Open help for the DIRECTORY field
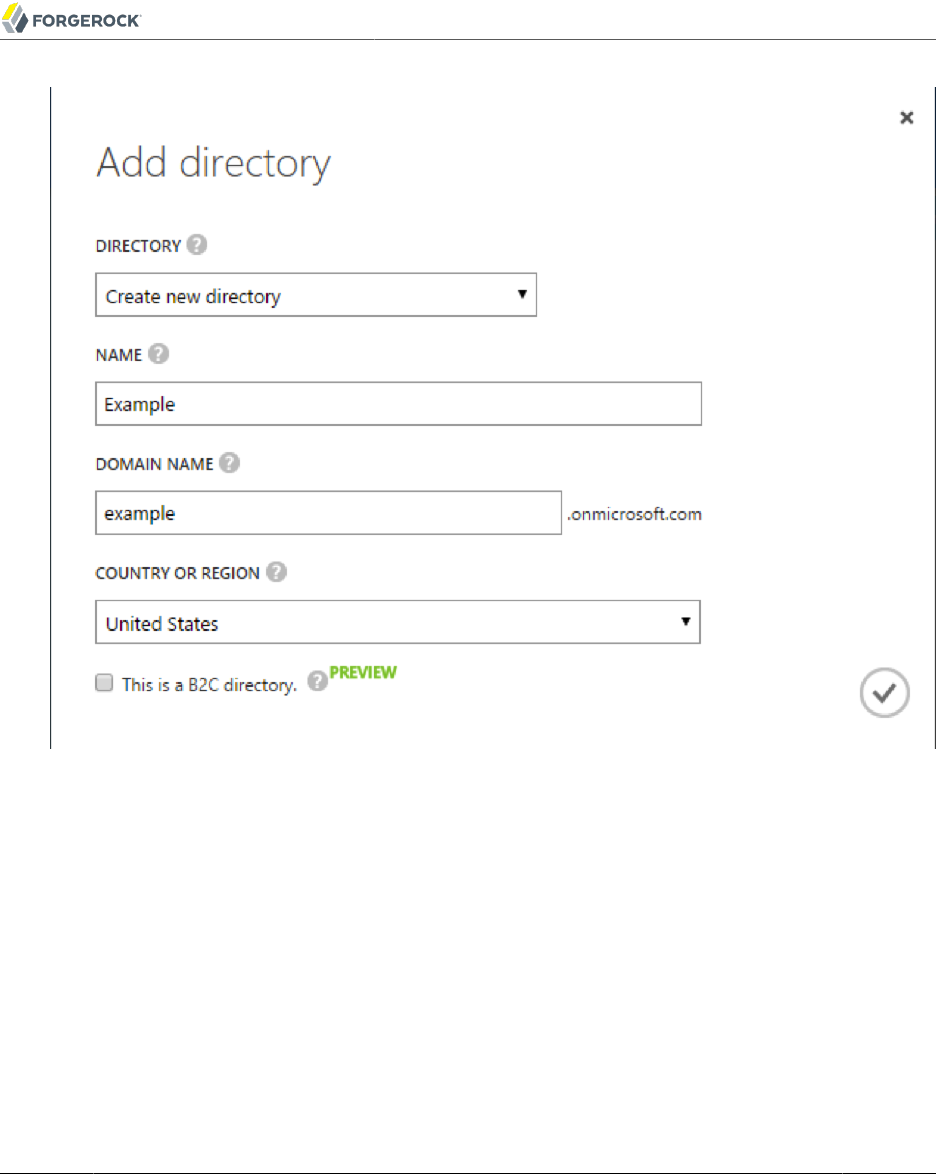The image size is (936, 1174). [197, 245]
